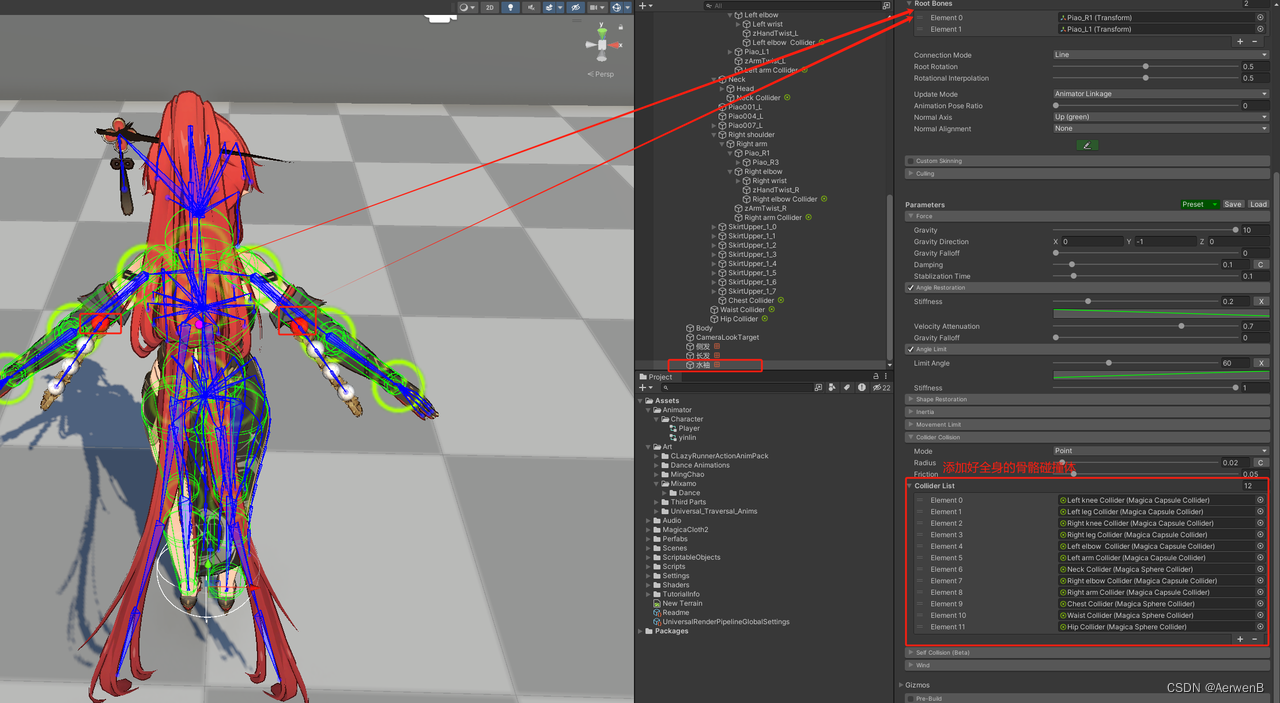The height and width of the screenshot is (703, 1280).
Task: Click the Save parameters button
Action: pyautogui.click(x=1233, y=204)
